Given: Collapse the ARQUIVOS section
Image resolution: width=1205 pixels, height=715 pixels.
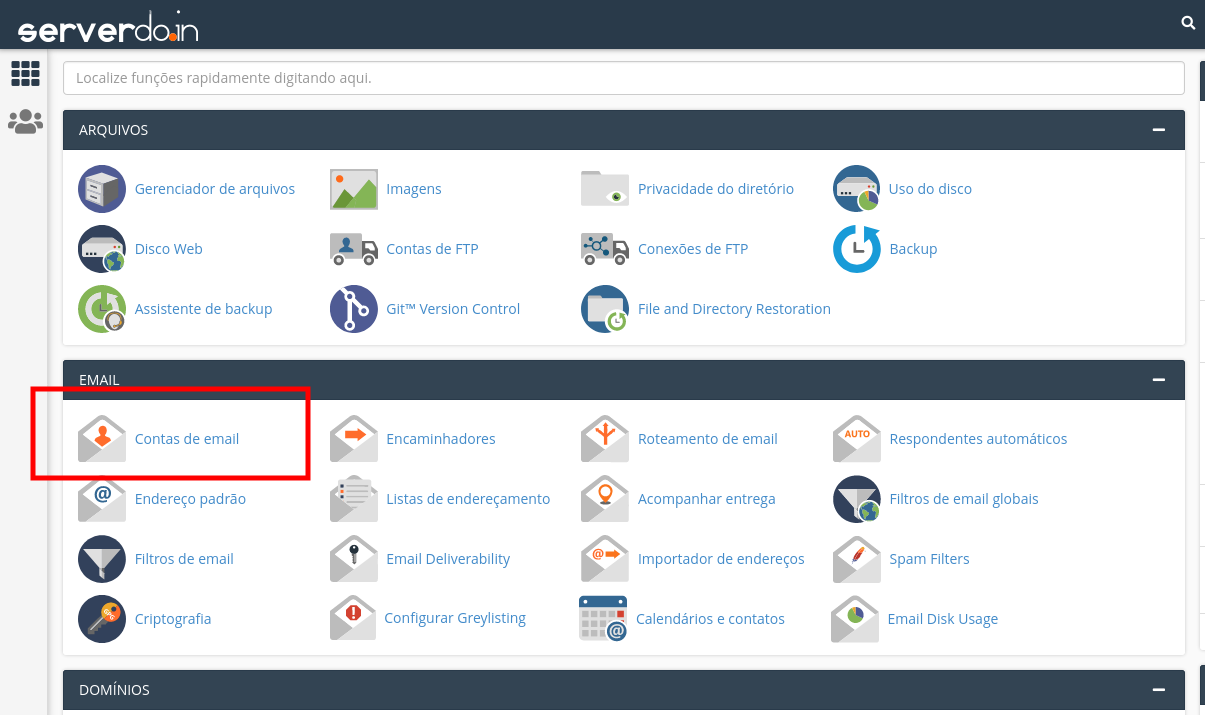Looking at the screenshot, I should point(1159,130).
